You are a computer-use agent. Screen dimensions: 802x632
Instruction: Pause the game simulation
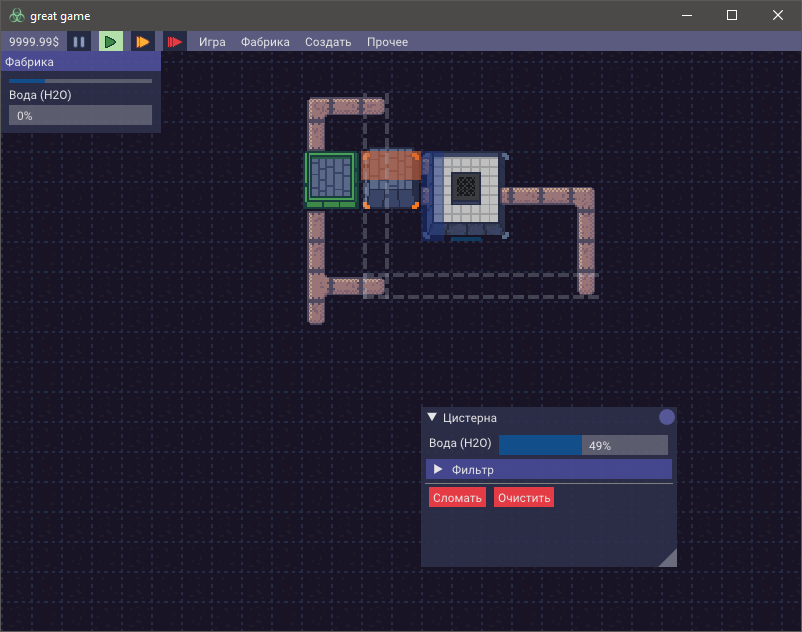[79, 42]
